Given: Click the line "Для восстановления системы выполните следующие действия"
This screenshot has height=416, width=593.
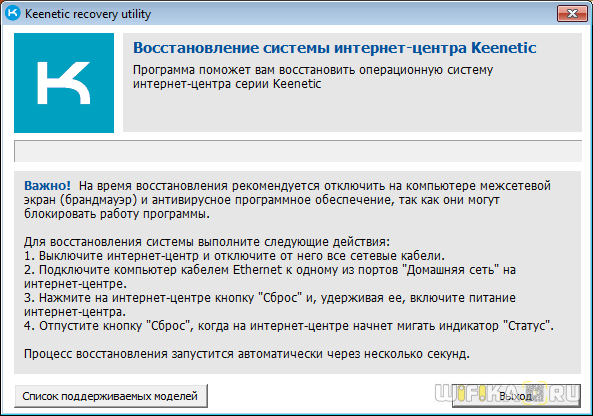Looking at the screenshot, I should [x=207, y=242].
